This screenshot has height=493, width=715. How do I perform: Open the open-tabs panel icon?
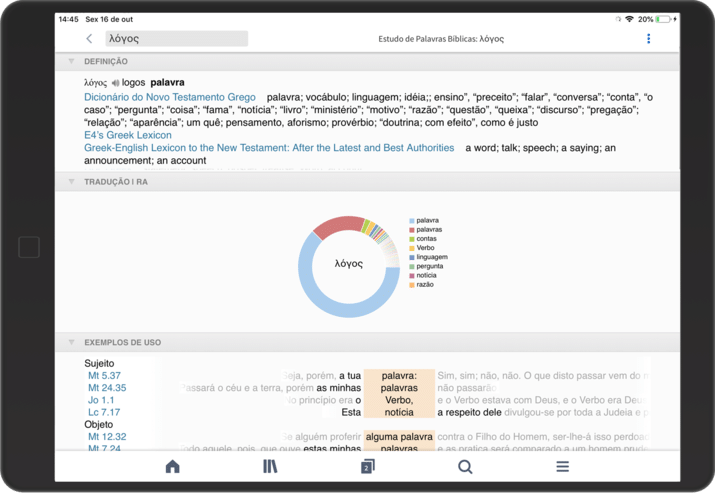click(x=367, y=467)
